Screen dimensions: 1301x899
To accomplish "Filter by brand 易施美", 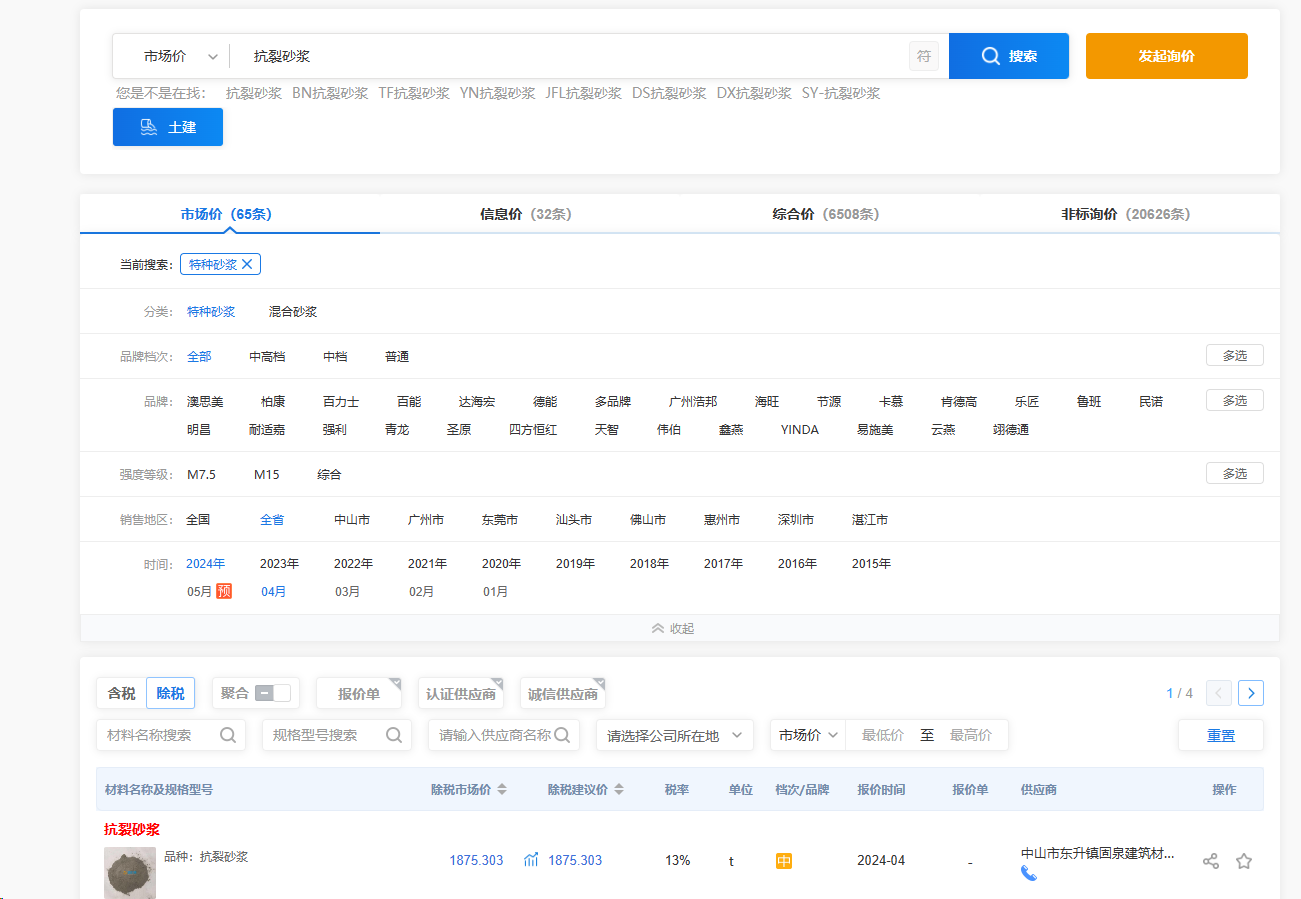I will click(x=875, y=429).
